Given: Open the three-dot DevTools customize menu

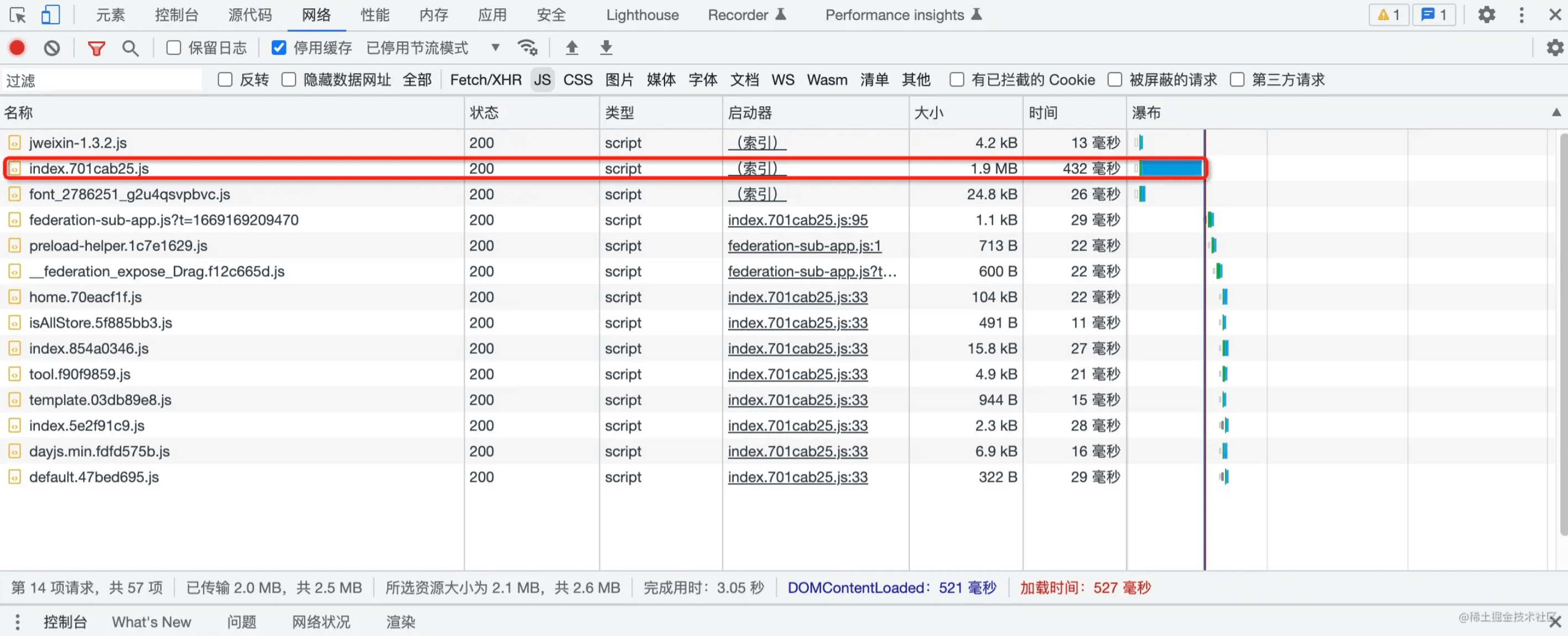Looking at the screenshot, I should coord(1521,14).
